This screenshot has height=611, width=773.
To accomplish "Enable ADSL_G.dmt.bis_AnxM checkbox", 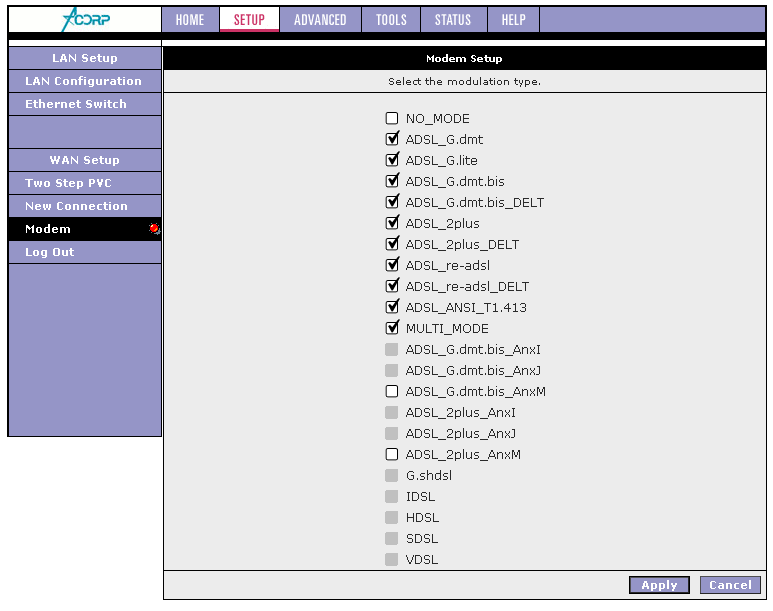I will coord(392,391).
